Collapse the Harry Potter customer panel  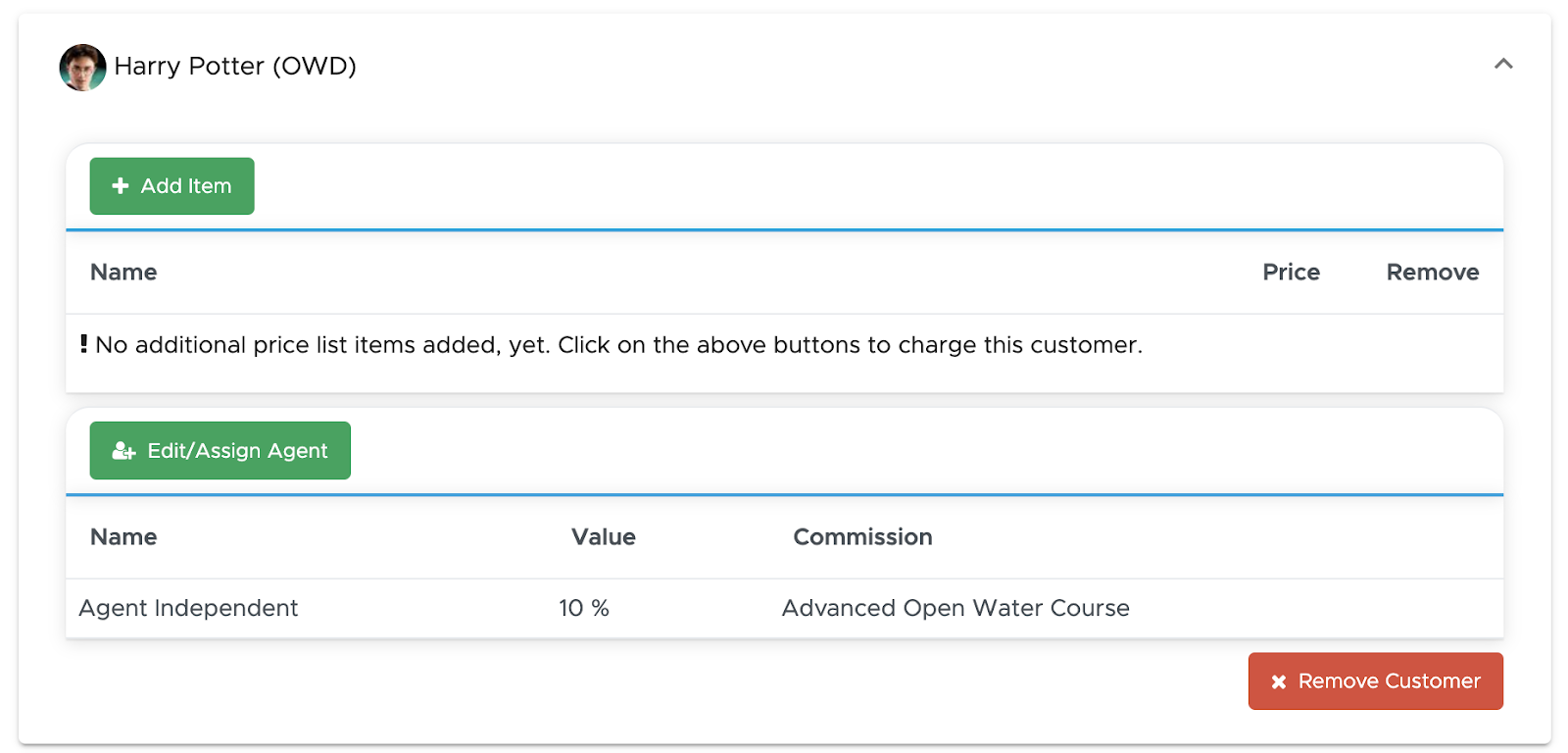[1503, 64]
